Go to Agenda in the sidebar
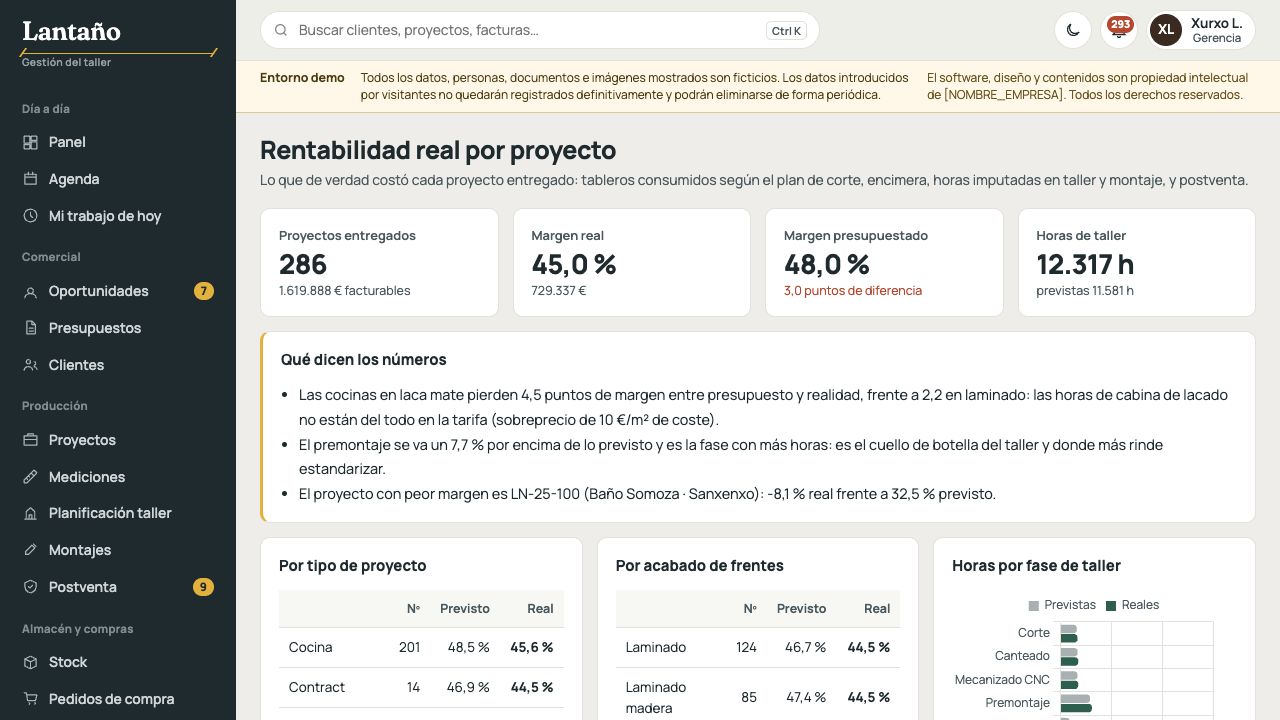 [x=118, y=179]
